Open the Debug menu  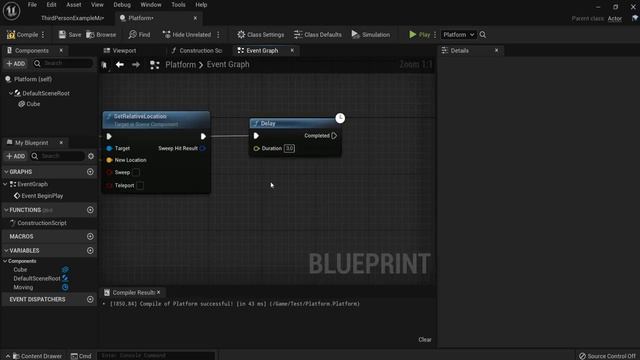122,5
